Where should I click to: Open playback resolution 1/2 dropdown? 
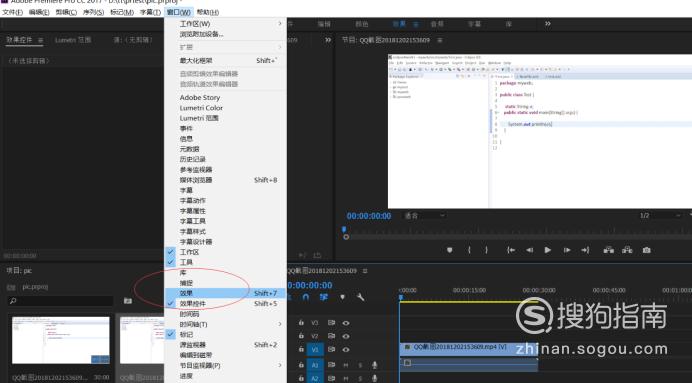(x=661, y=216)
